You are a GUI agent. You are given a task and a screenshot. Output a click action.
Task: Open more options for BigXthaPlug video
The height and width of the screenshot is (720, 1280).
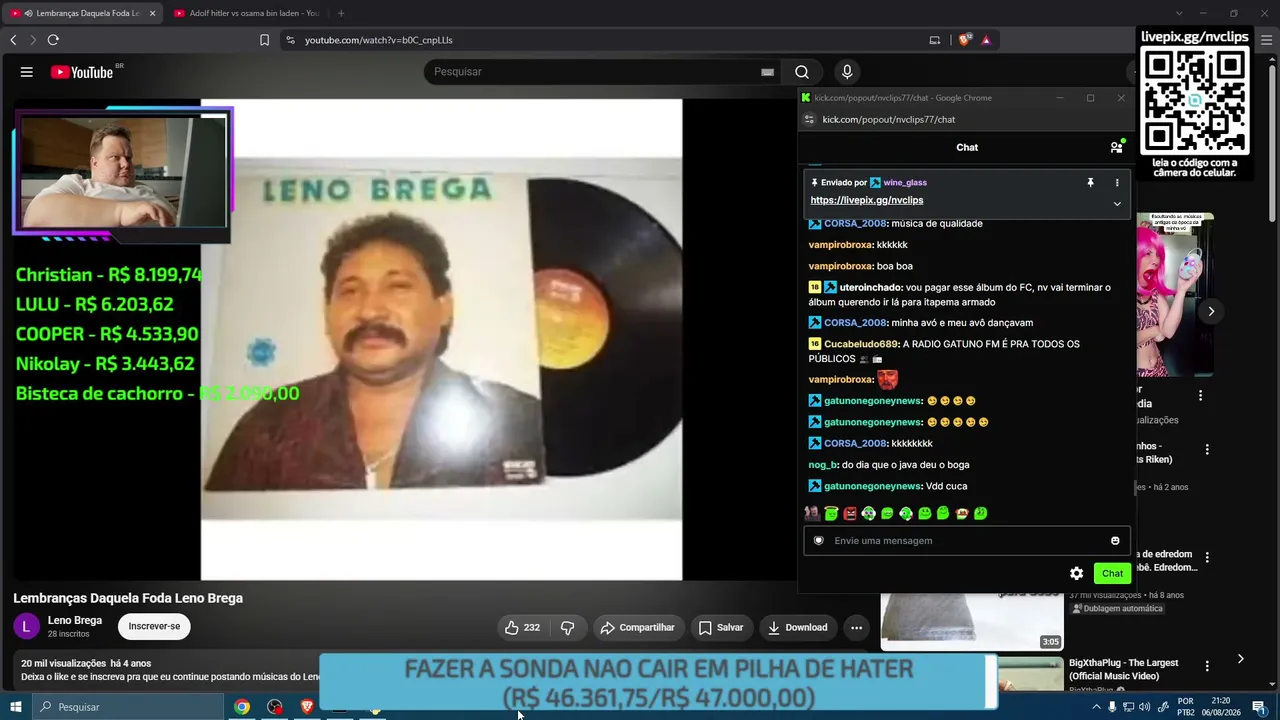1207,666
